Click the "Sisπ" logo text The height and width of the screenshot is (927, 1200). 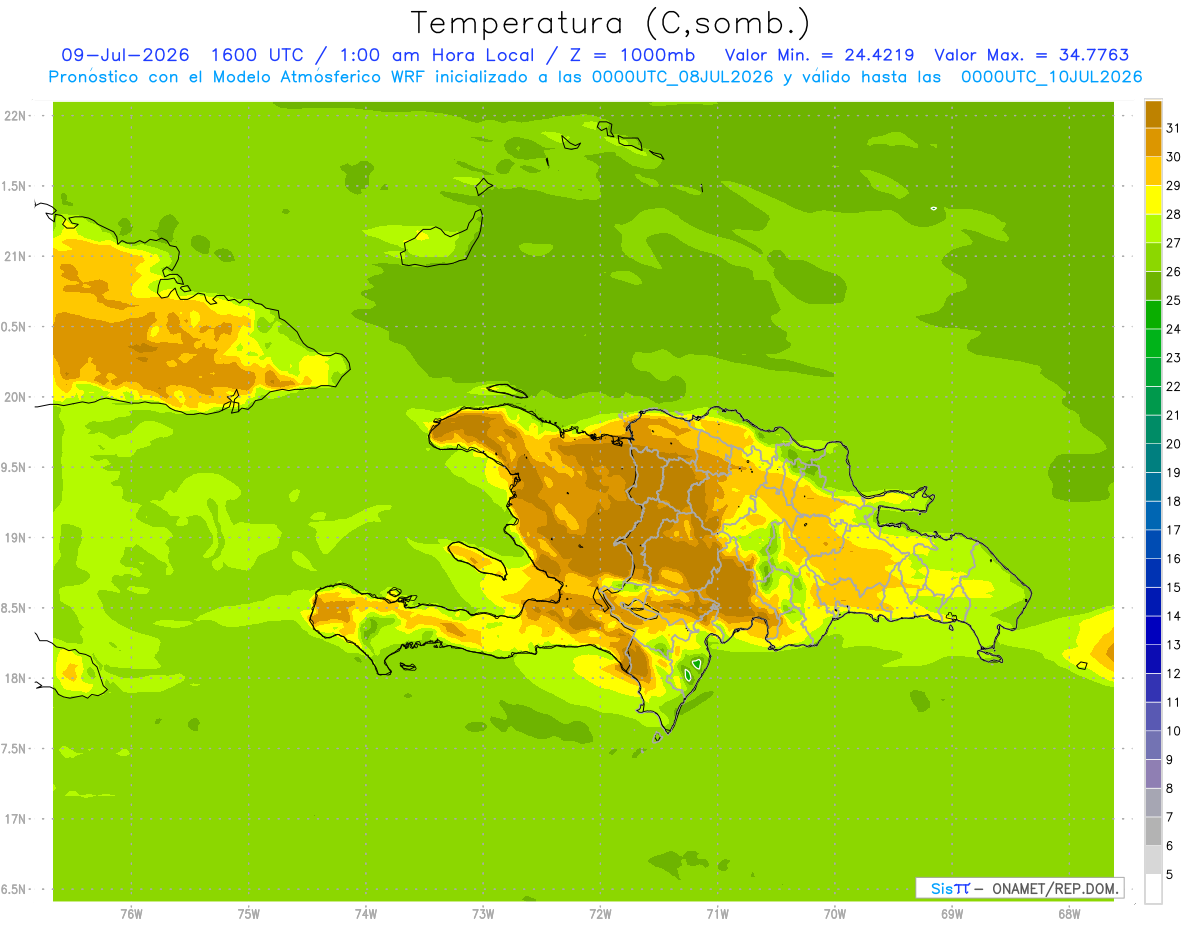point(950,888)
